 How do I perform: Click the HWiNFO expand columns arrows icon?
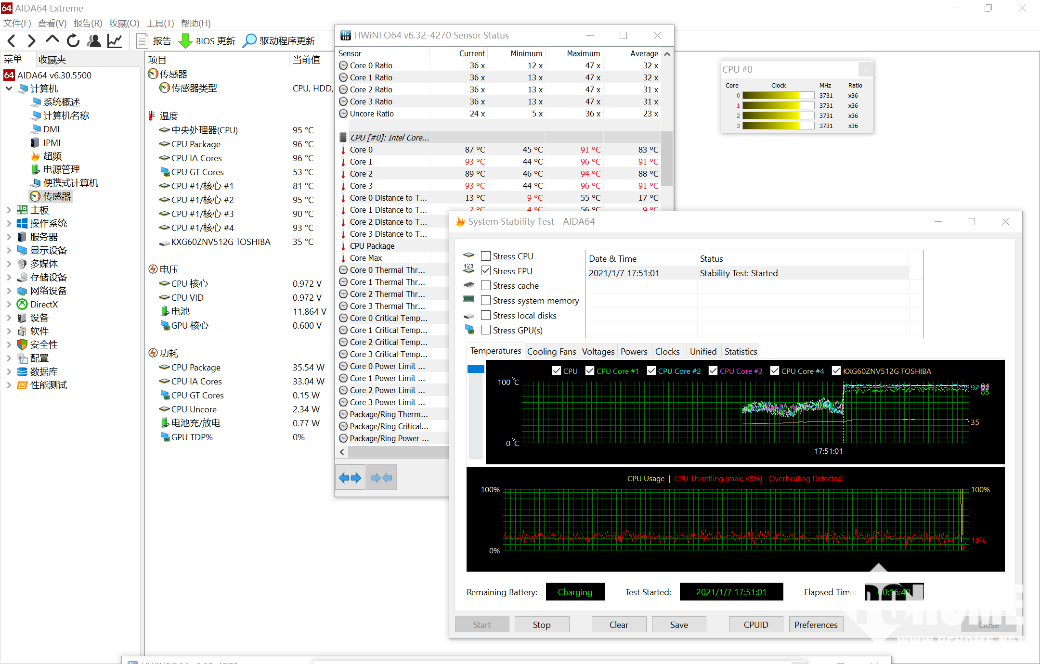[350, 479]
